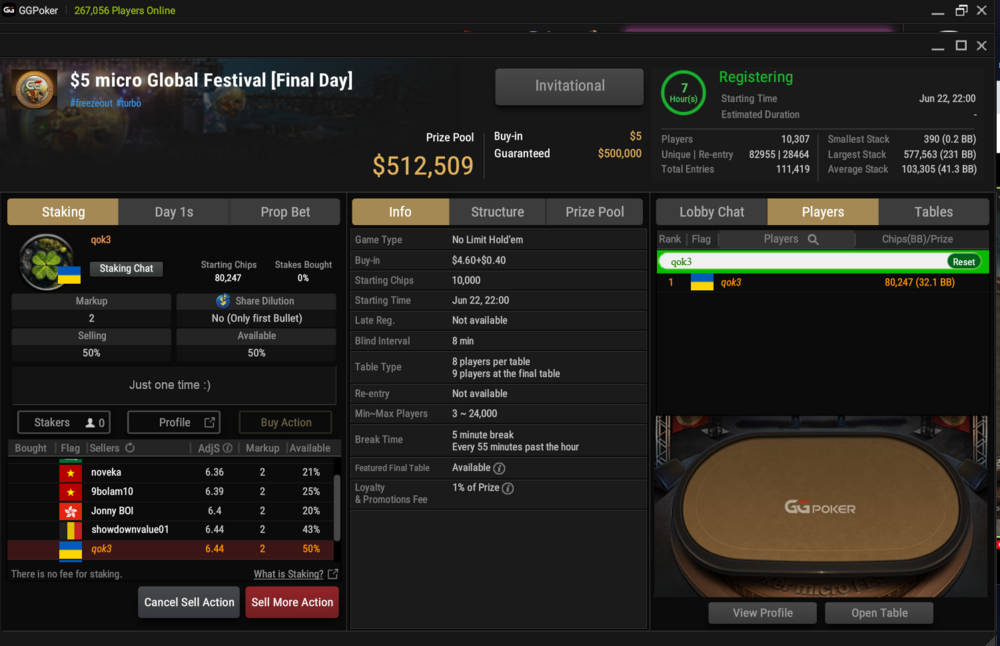Click the What is Staking link
The height and width of the screenshot is (646, 1000).
pyautogui.click(x=288, y=574)
